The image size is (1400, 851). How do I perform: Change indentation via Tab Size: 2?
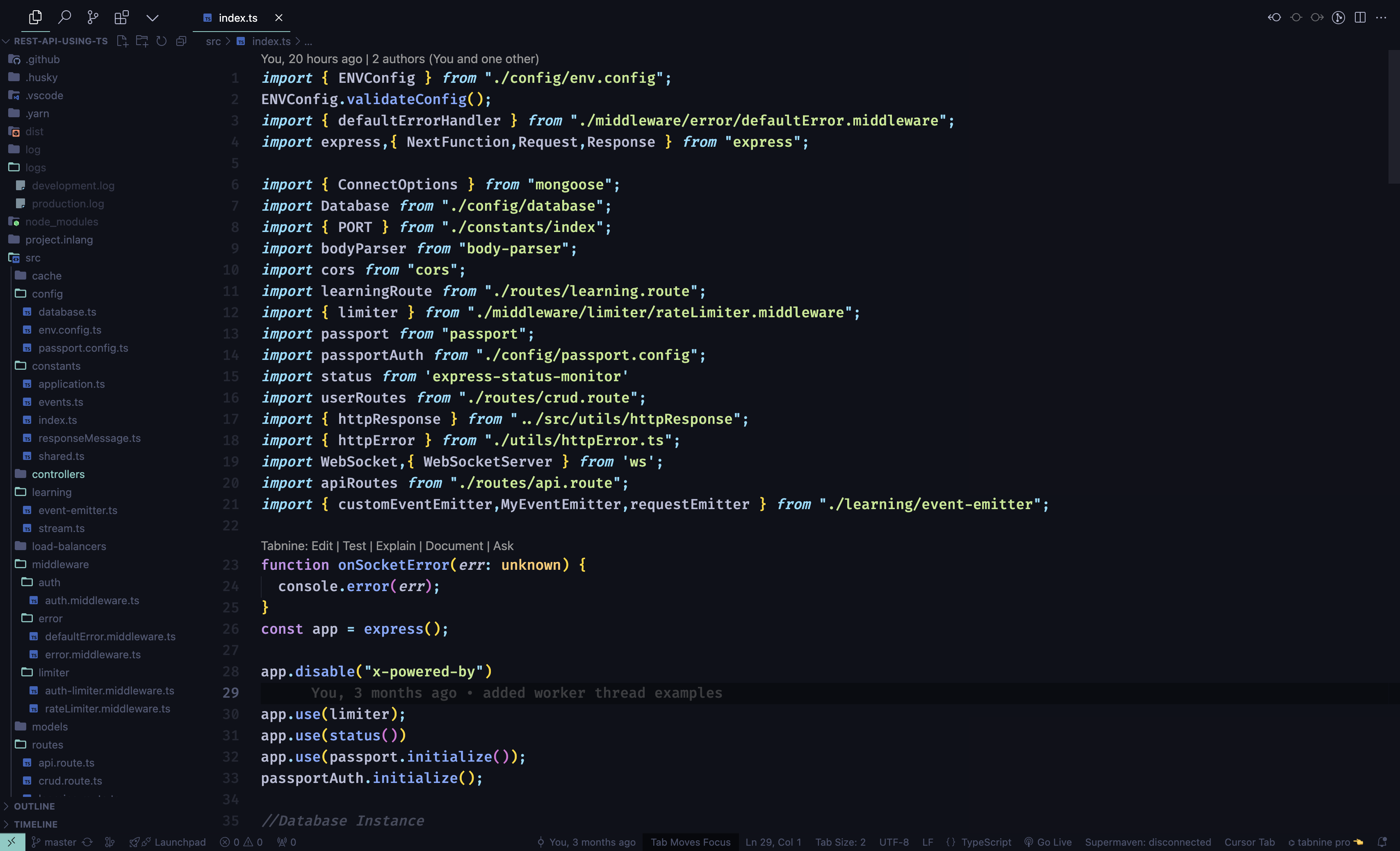click(840, 842)
